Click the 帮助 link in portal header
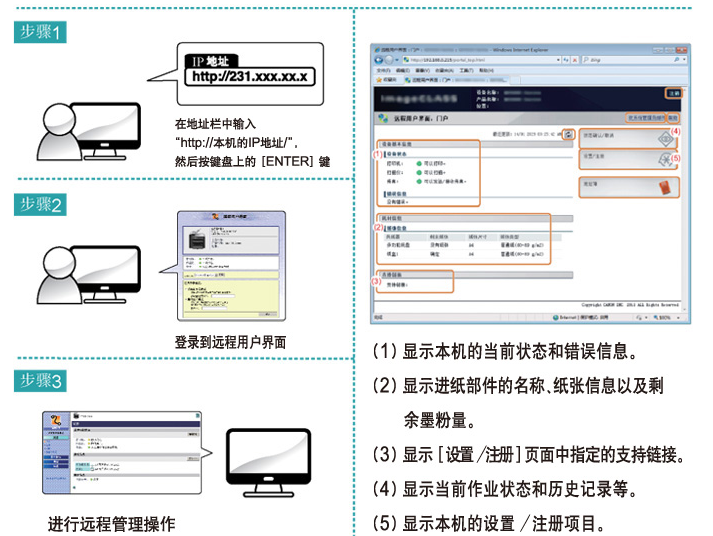This screenshot has height=536, width=713. (x=673, y=118)
